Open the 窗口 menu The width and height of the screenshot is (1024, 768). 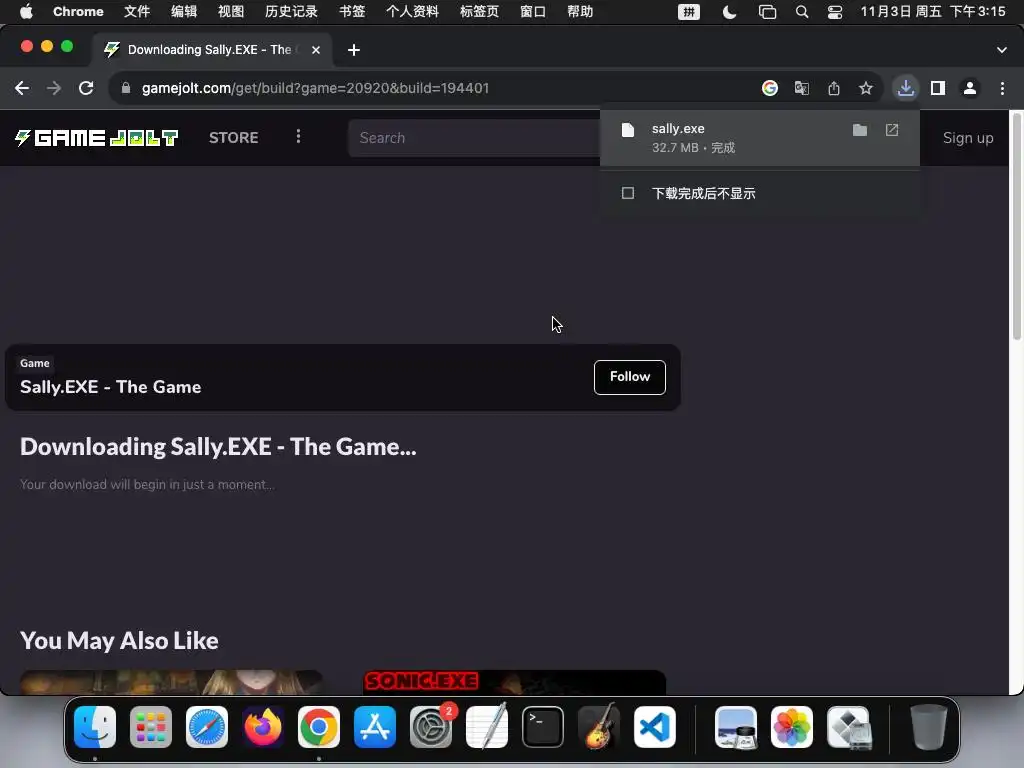(x=533, y=12)
